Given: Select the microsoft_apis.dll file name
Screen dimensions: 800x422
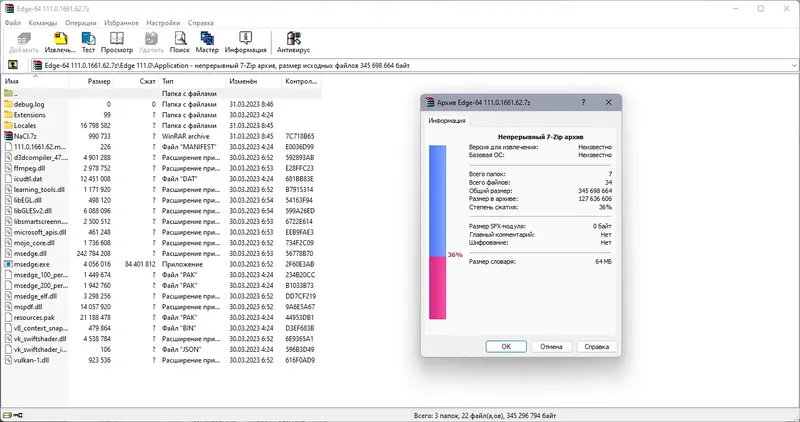Looking at the screenshot, I should click(40, 232).
